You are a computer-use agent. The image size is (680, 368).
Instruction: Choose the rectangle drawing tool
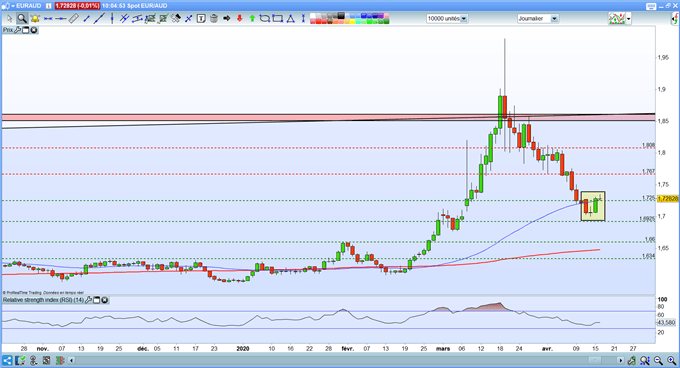[x=278, y=18]
